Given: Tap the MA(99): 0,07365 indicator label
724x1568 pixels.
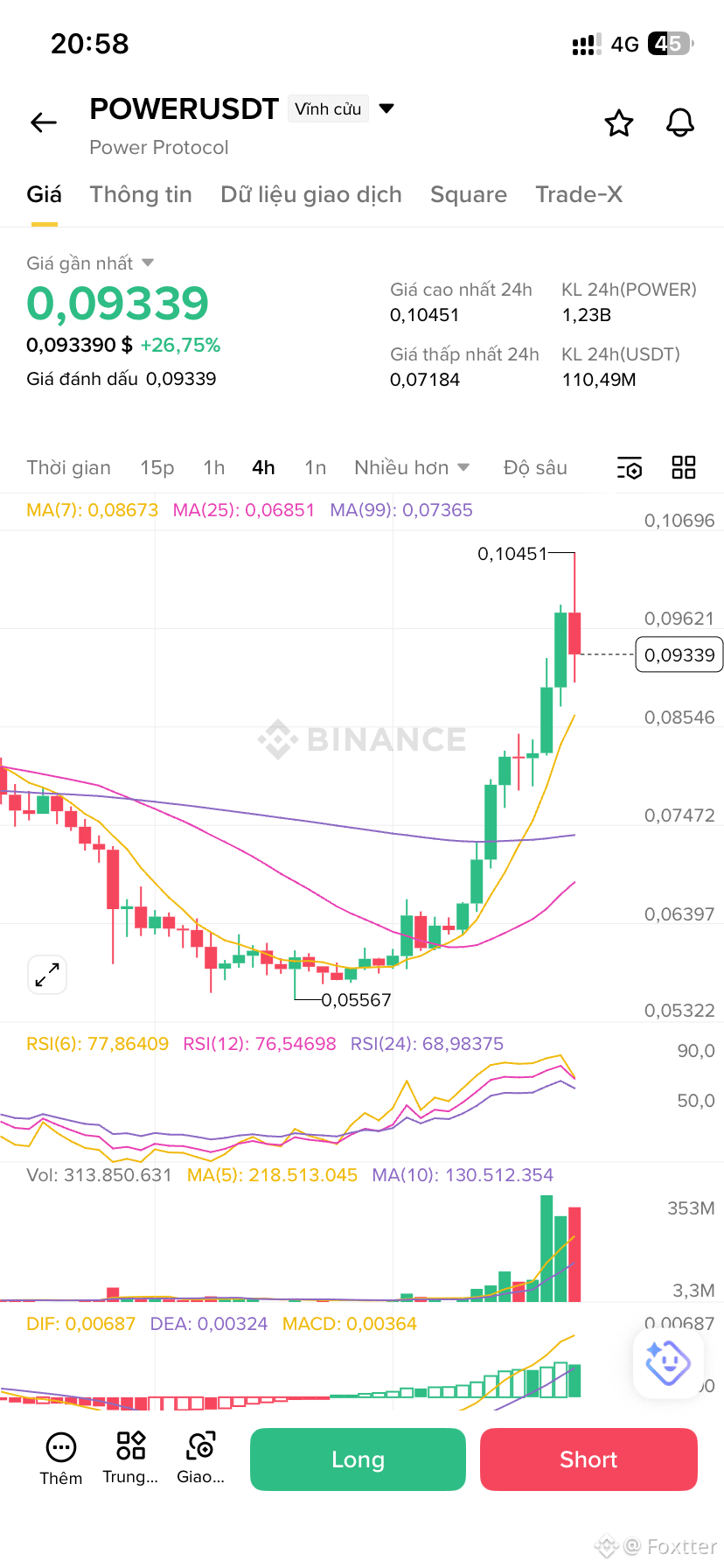Looking at the screenshot, I should click(401, 510).
